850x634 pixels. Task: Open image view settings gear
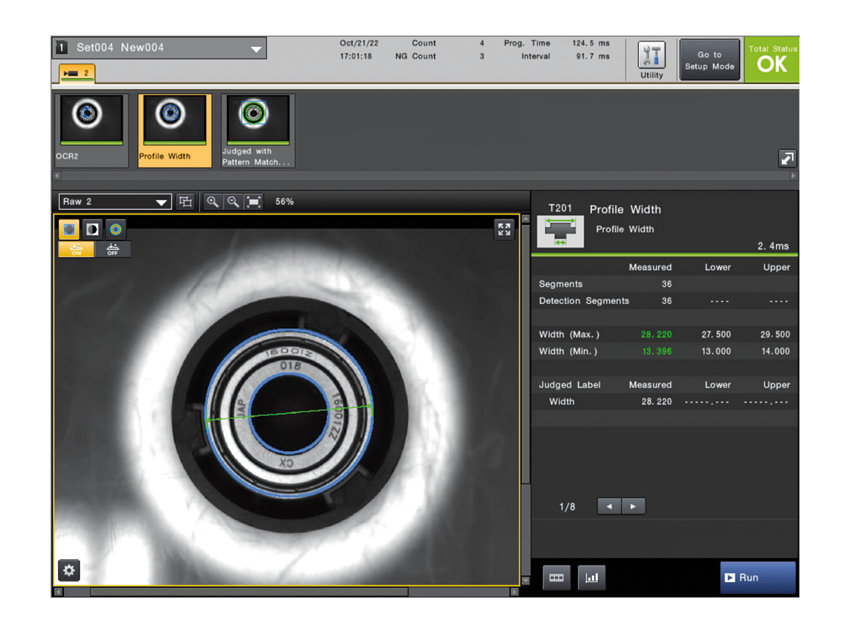(69, 570)
